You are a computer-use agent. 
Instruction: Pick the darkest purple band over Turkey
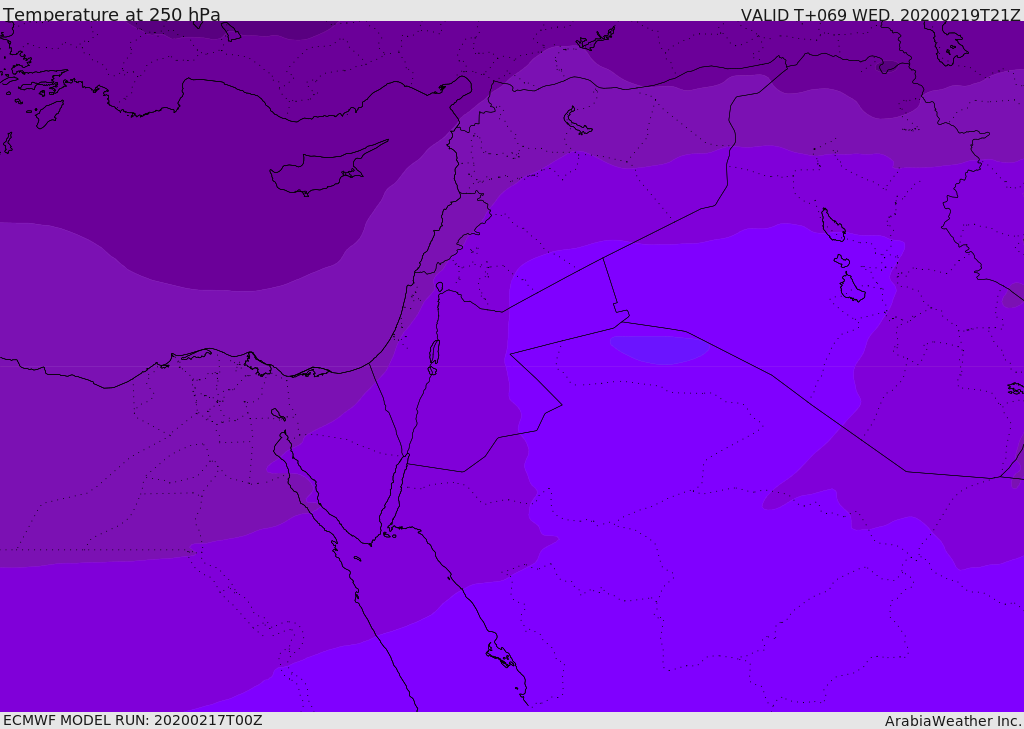(300, 40)
